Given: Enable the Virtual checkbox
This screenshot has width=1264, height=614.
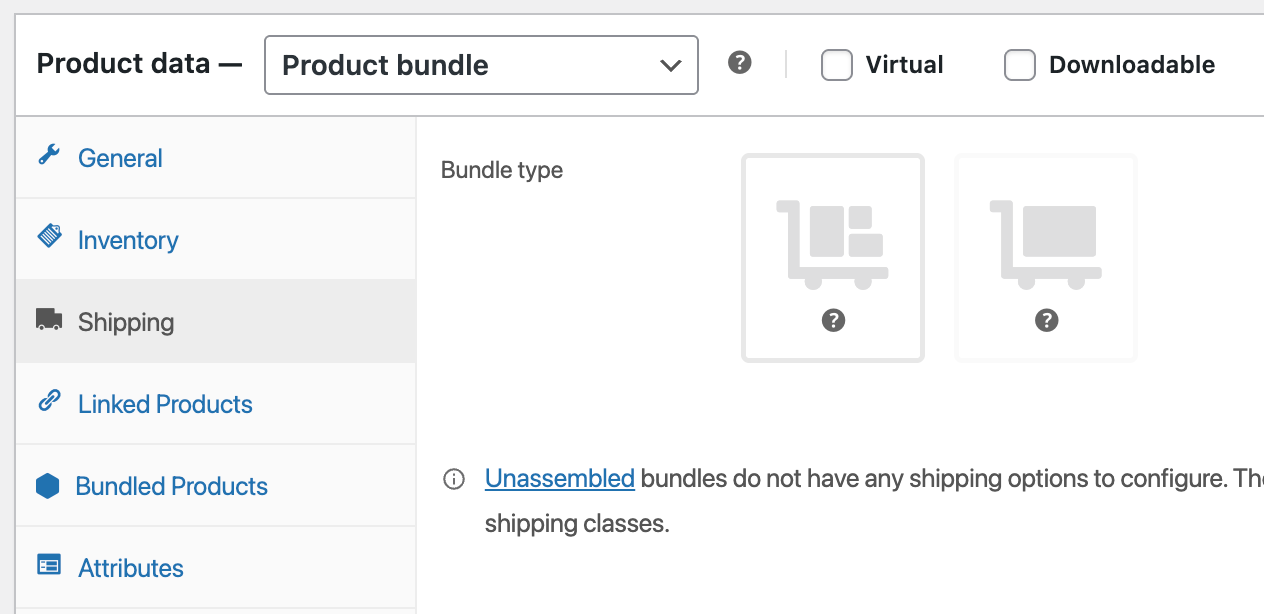Looking at the screenshot, I should coord(836,65).
